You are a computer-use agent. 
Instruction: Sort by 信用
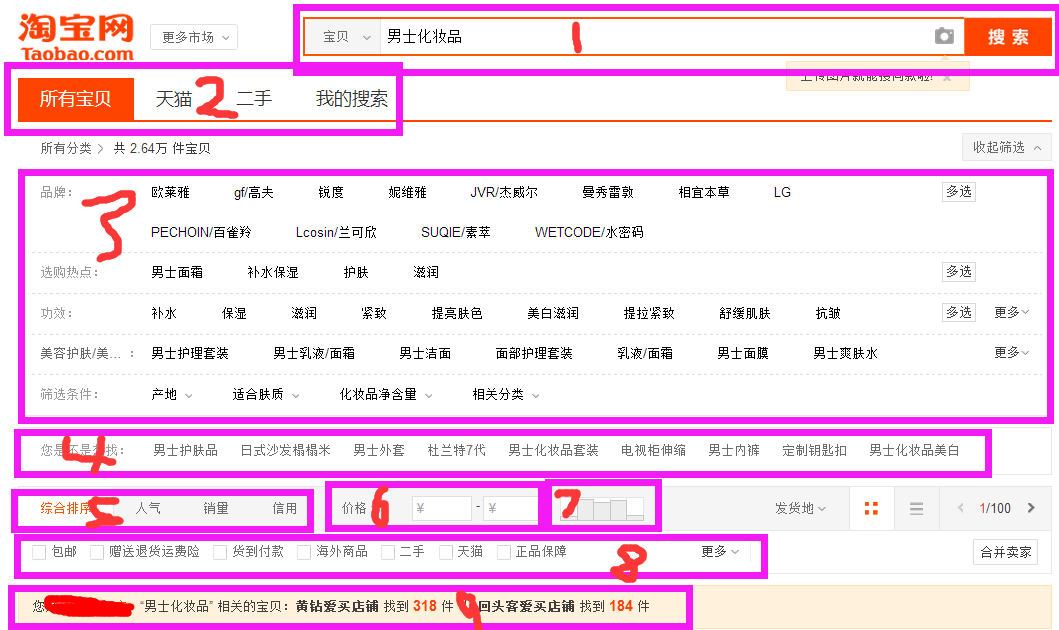[x=284, y=508]
